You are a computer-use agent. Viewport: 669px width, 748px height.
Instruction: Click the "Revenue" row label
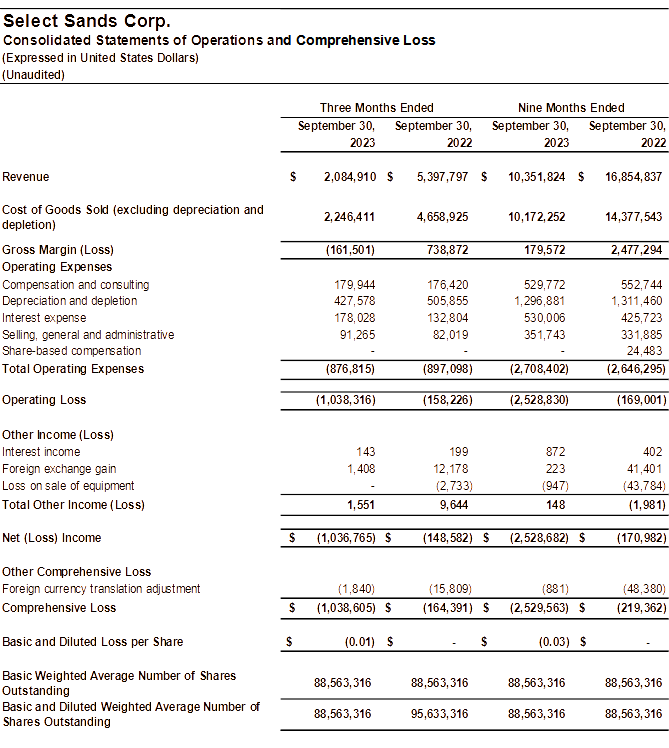(x=26, y=177)
